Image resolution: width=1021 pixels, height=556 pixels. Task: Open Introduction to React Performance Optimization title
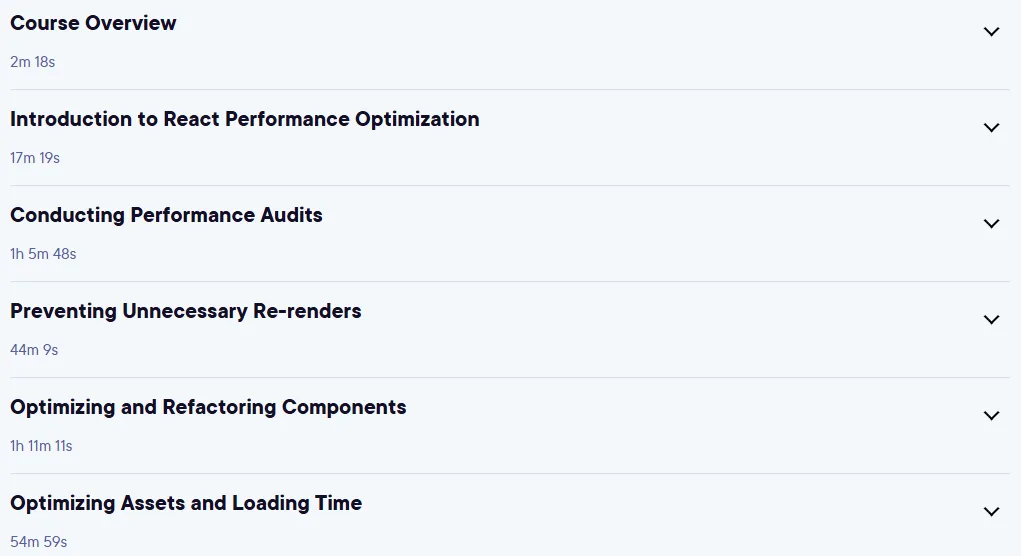point(245,119)
